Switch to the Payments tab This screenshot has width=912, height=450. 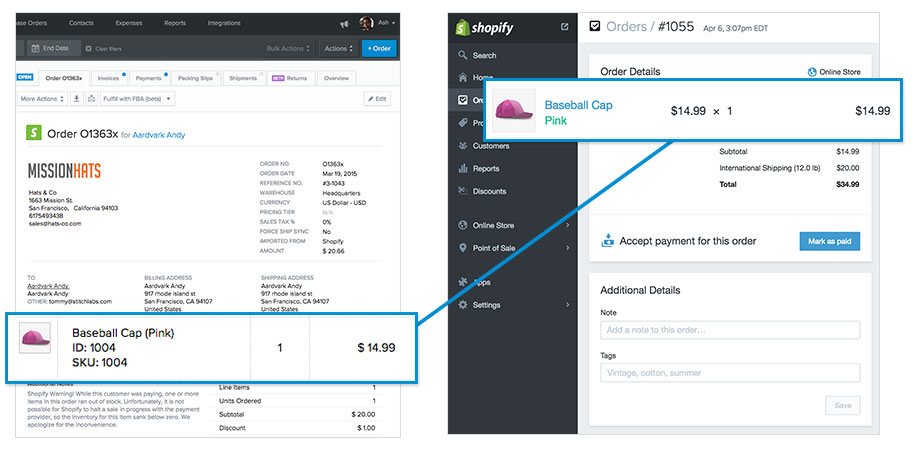(149, 78)
